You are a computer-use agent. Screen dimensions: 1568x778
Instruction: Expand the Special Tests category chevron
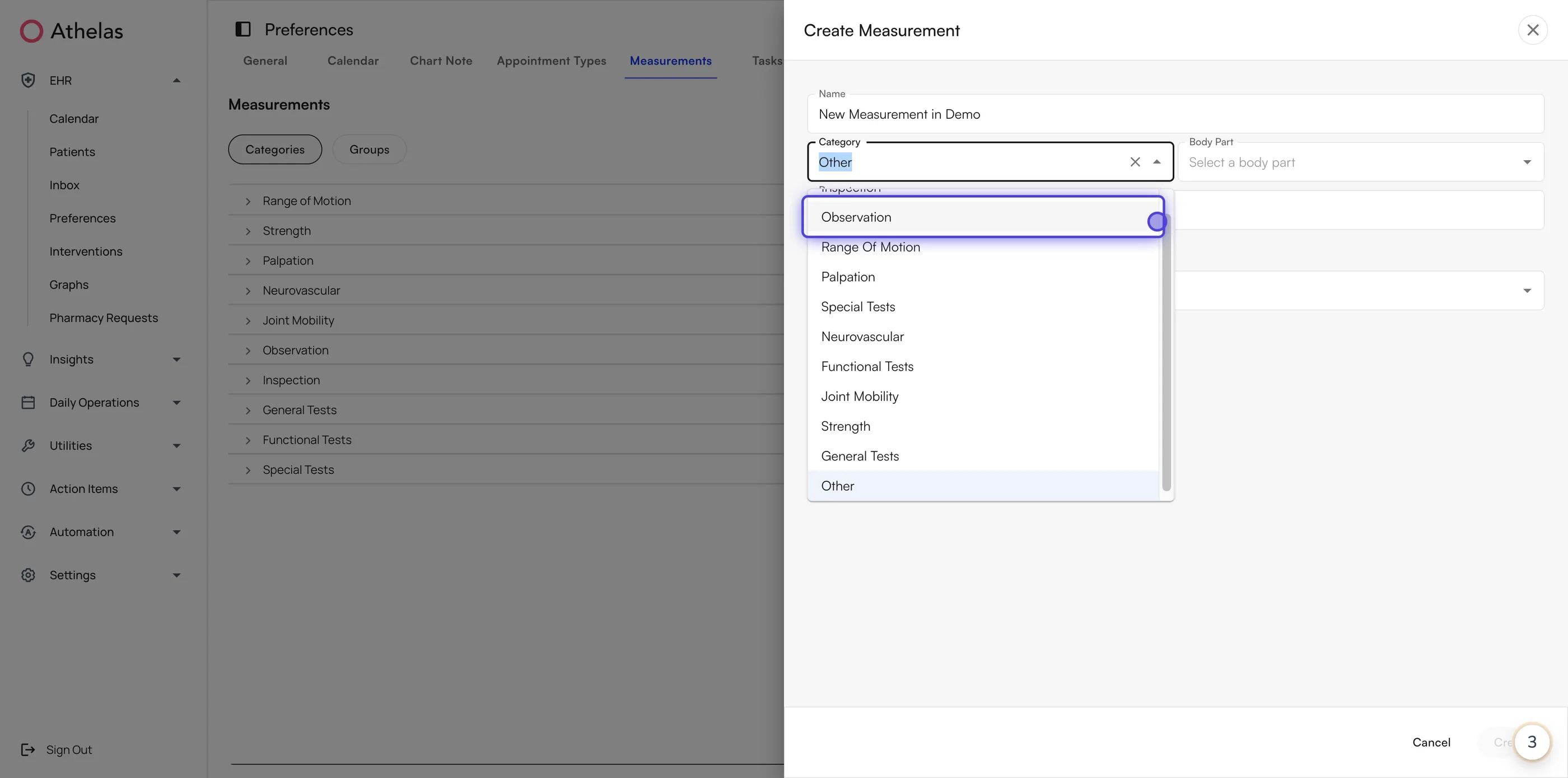[248, 469]
